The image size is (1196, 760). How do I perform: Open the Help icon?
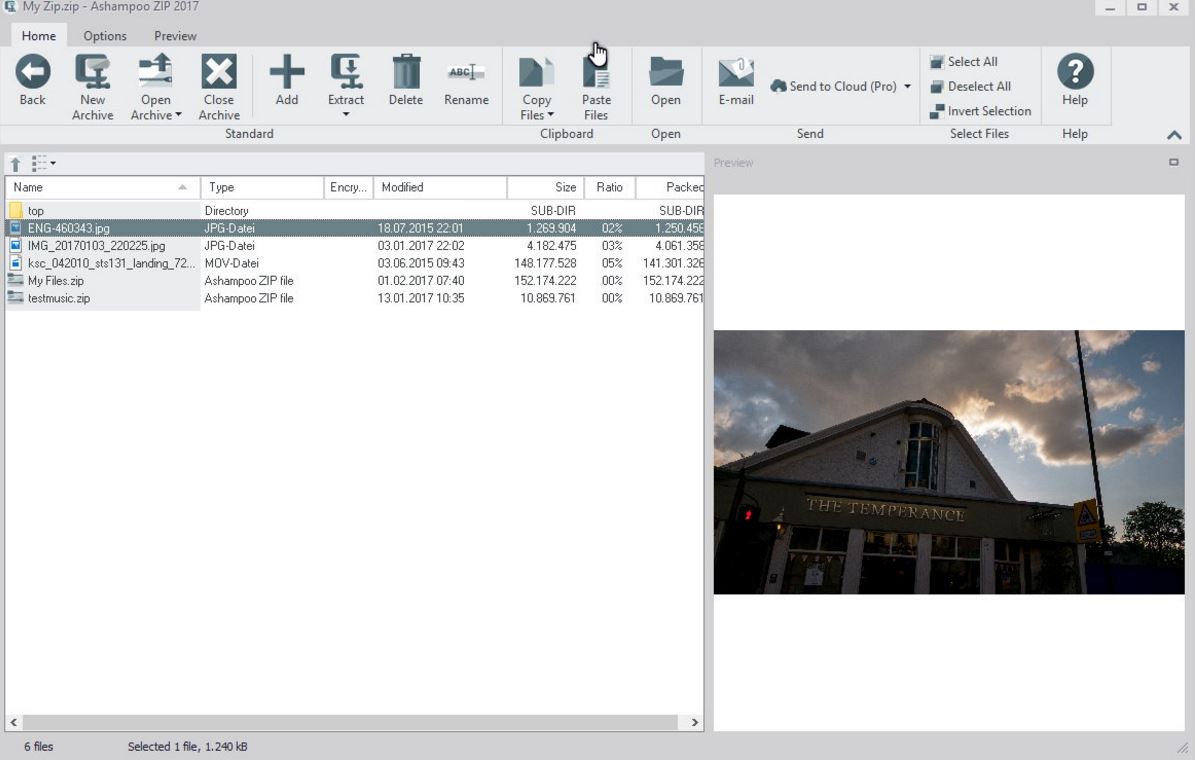click(1075, 73)
